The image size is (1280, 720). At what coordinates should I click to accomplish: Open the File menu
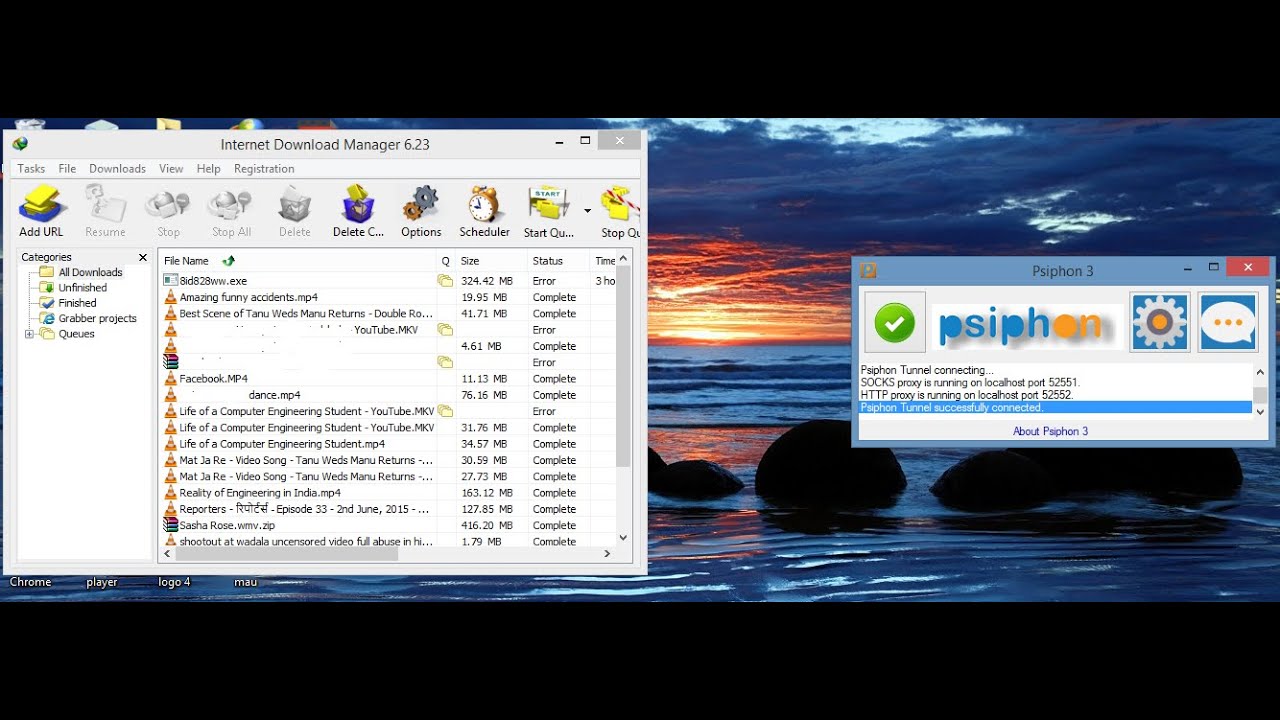click(67, 169)
